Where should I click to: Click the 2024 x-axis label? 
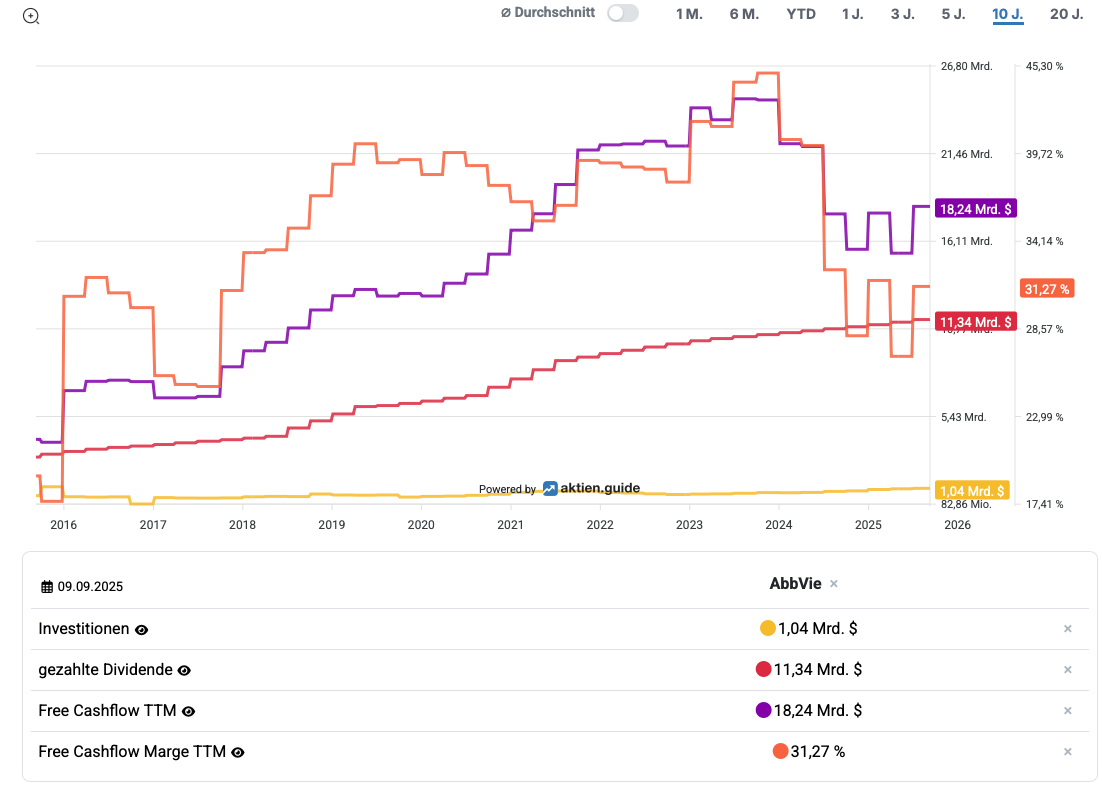click(x=779, y=525)
